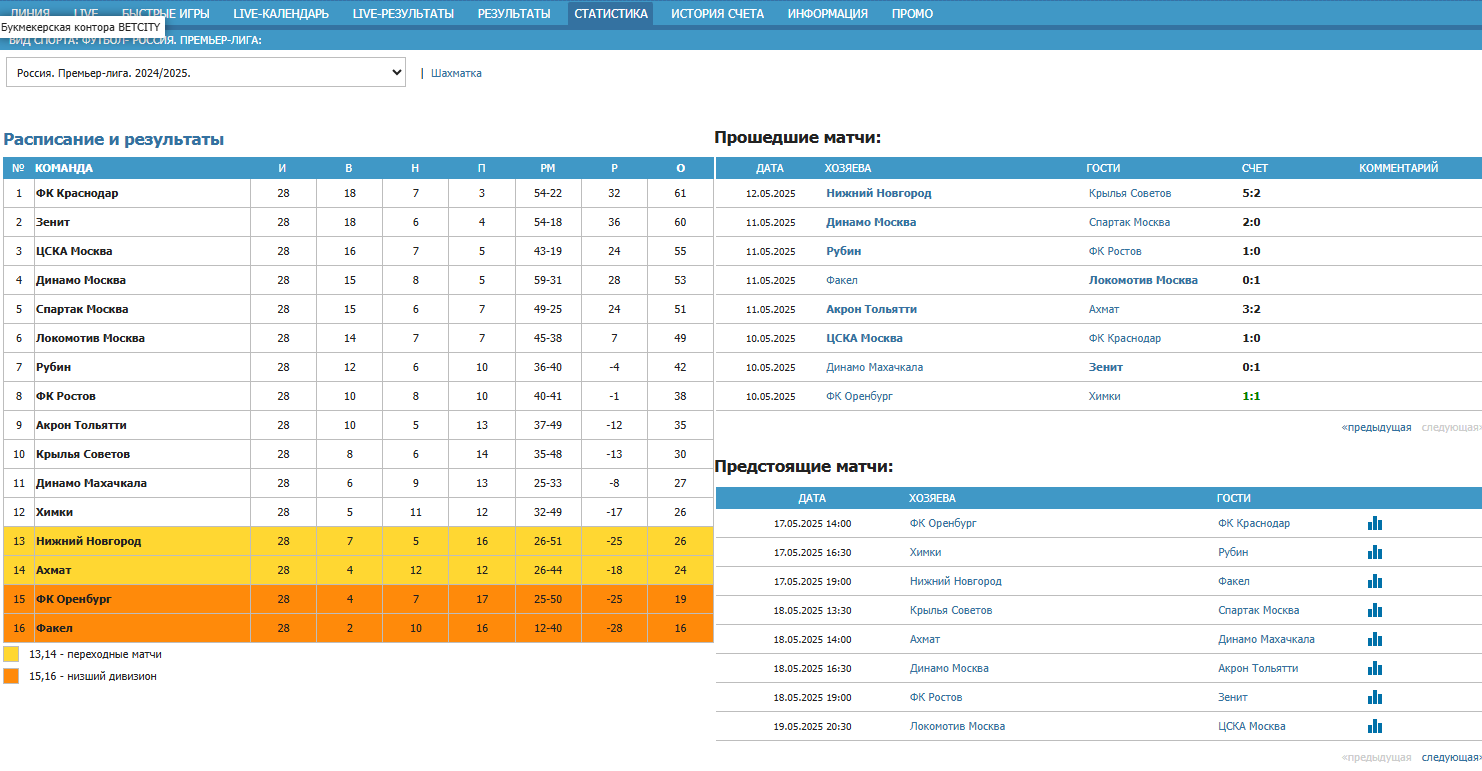
Task: Click stats icon for Динамо Москва vs Акрон
Action: pyautogui.click(x=1375, y=668)
